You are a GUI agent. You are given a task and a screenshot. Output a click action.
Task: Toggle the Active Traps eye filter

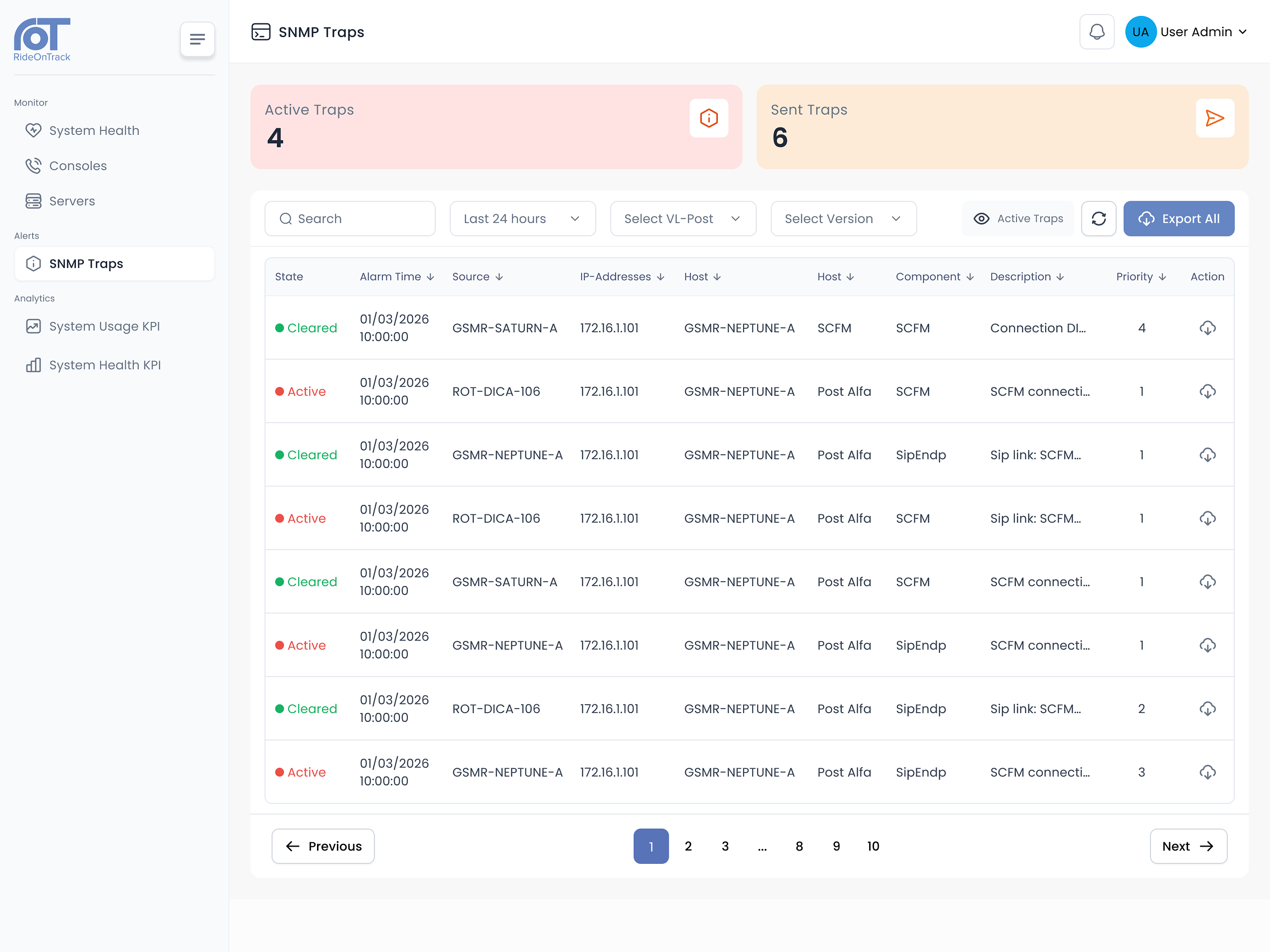tap(1018, 219)
